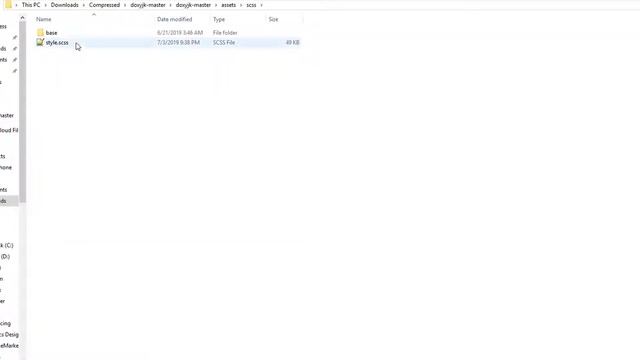Select the (D:) drive in sidebar
This screenshot has height=360, width=640.
pos(5,256)
